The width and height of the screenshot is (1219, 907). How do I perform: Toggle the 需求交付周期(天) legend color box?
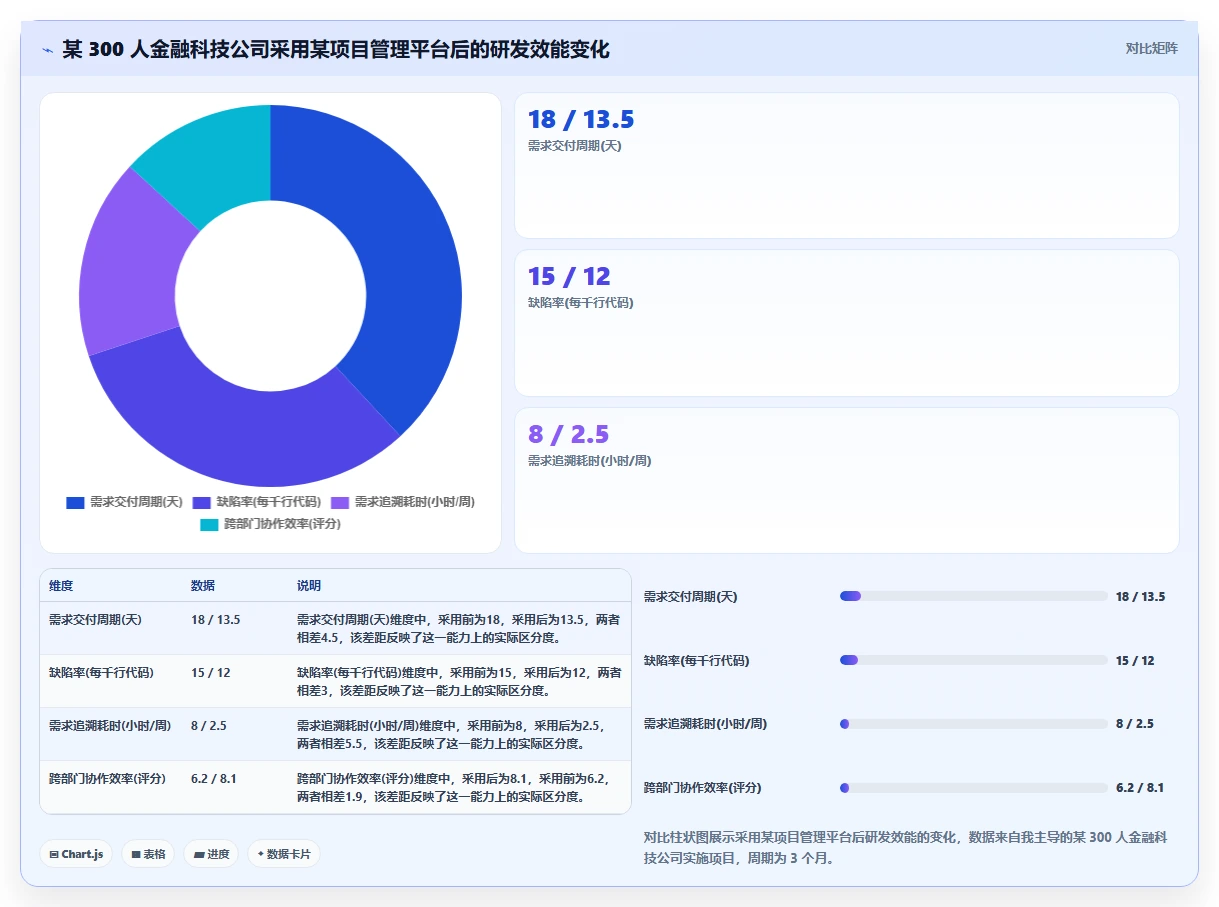pos(75,502)
